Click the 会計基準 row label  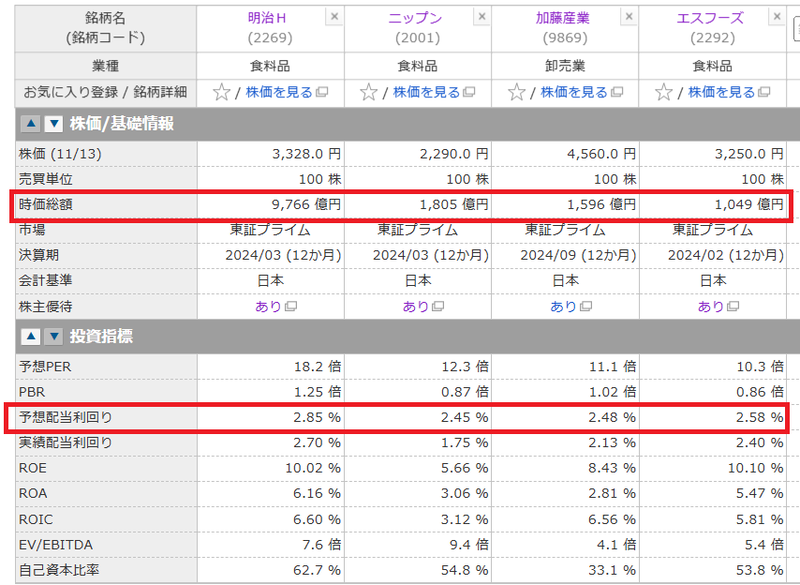click(x=46, y=281)
